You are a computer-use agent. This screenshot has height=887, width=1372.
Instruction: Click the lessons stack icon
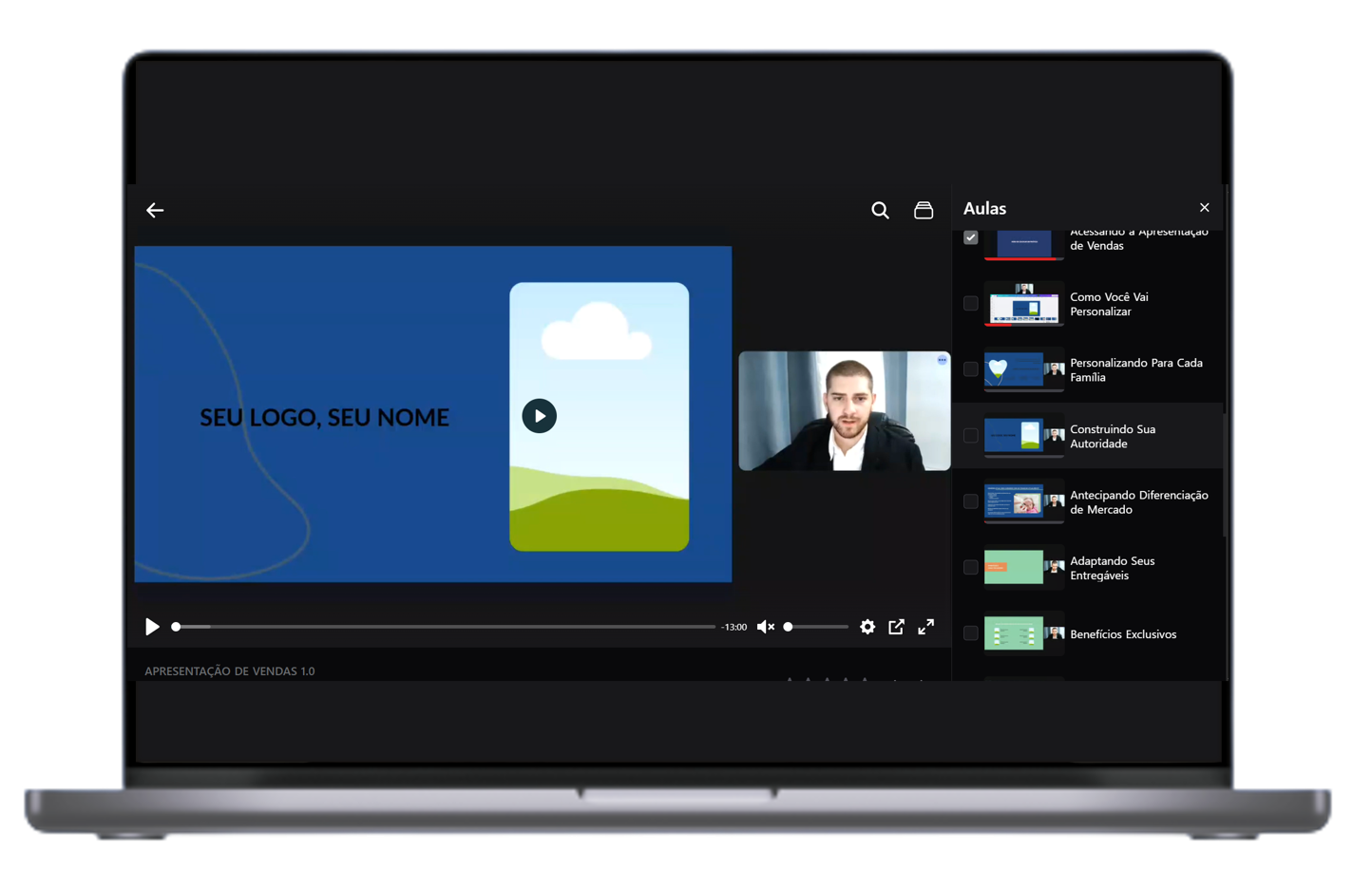coord(923,210)
